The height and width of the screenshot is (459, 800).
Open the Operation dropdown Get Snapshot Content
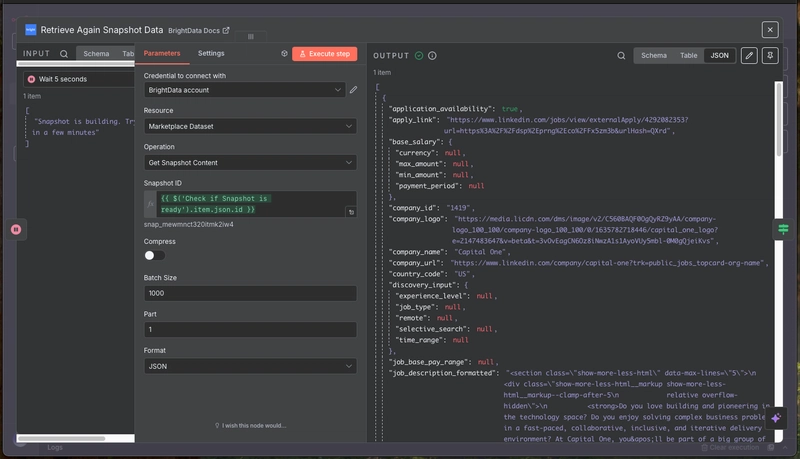pos(250,162)
